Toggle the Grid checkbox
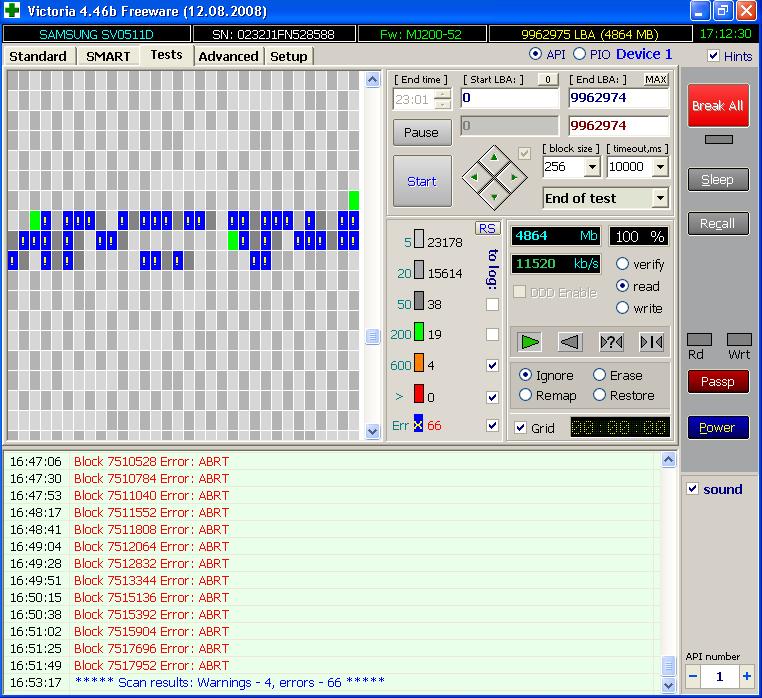The height and width of the screenshot is (698, 762). [520, 428]
